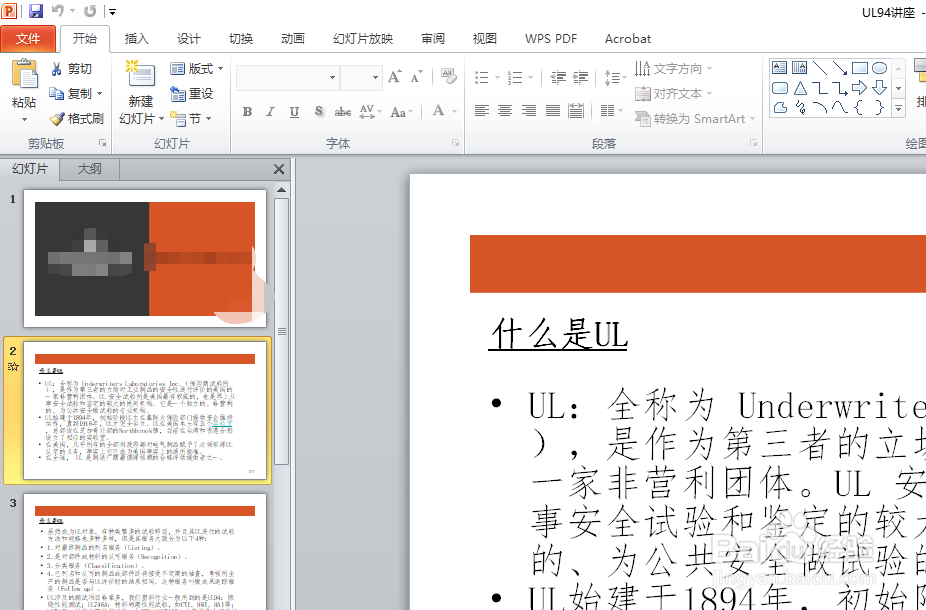Open the 剪贴板 clipboard pane launcher
The image size is (926, 610).
(x=103, y=143)
